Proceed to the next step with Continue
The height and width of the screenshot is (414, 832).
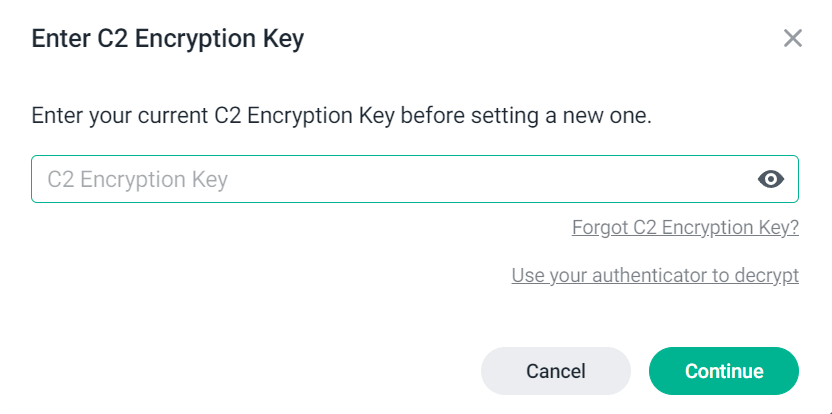[724, 371]
